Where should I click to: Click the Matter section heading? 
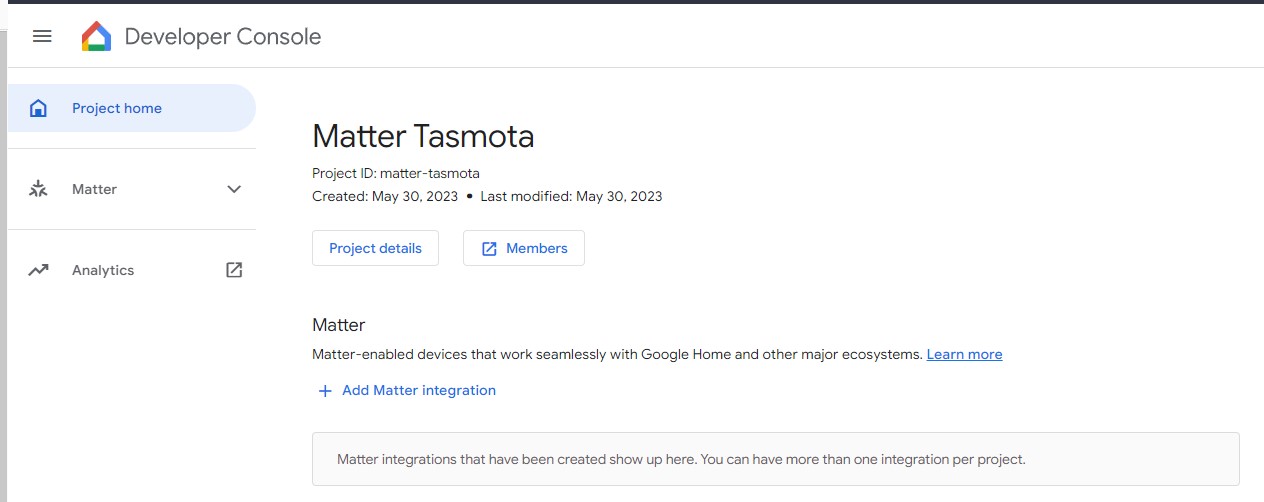pyautogui.click(x=339, y=325)
